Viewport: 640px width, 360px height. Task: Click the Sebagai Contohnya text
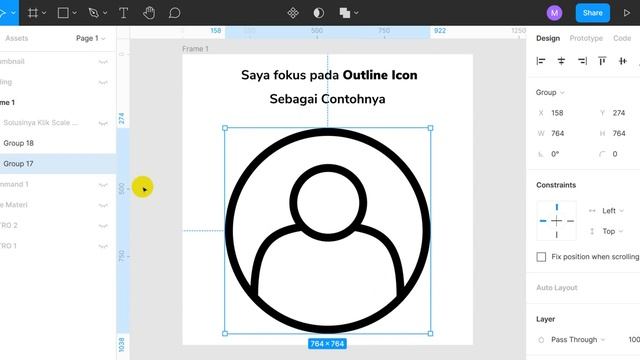(327, 99)
